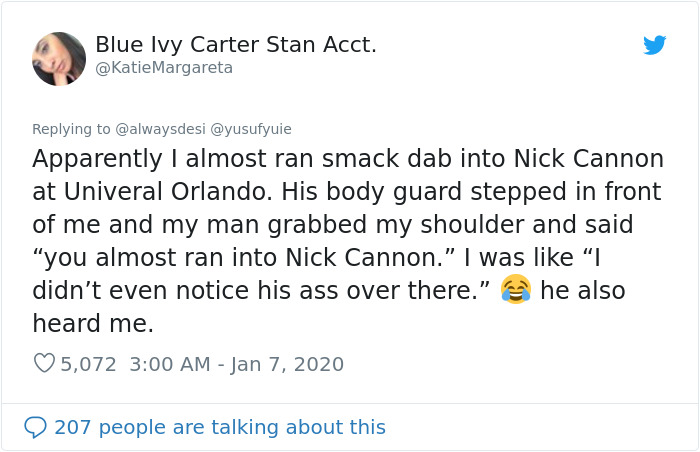
Task: Click the laughing-crying emoji in the tweet
Action: coord(516,290)
